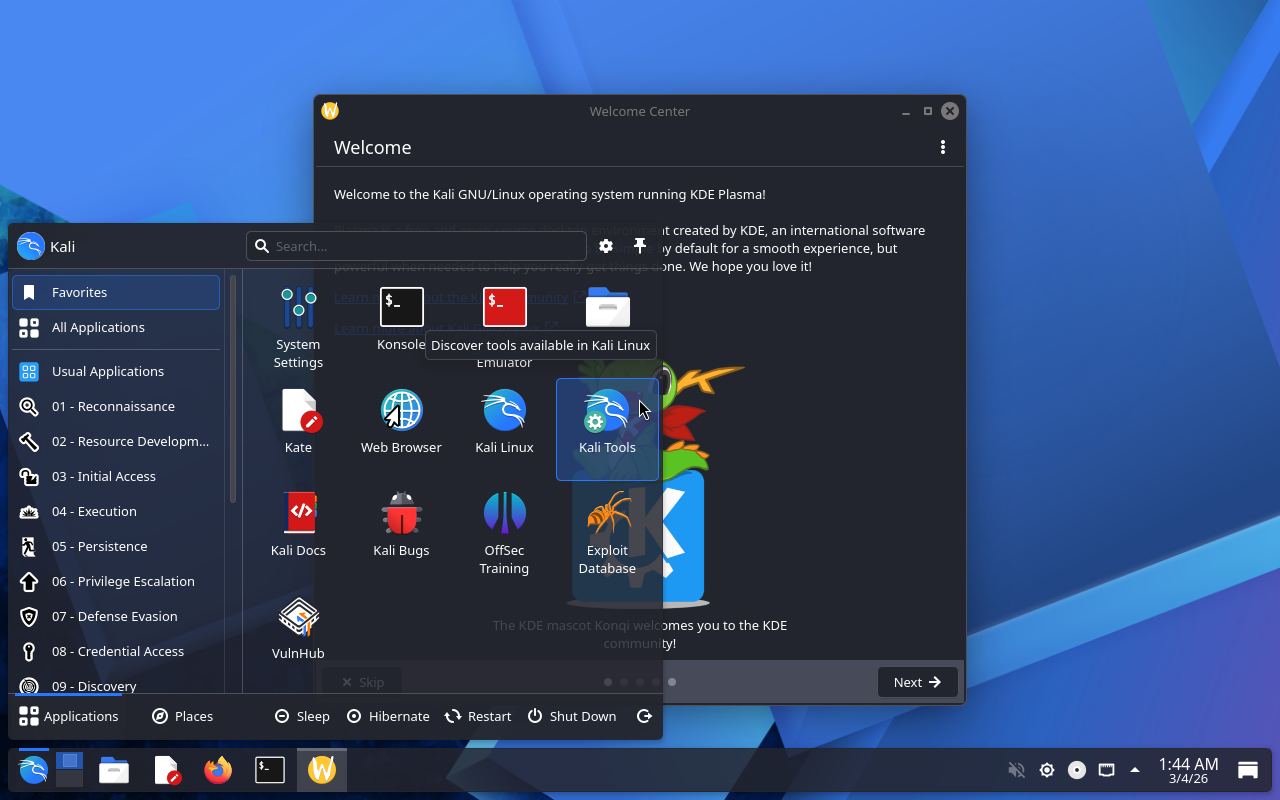Open System Settings in launcher grid

(x=298, y=326)
